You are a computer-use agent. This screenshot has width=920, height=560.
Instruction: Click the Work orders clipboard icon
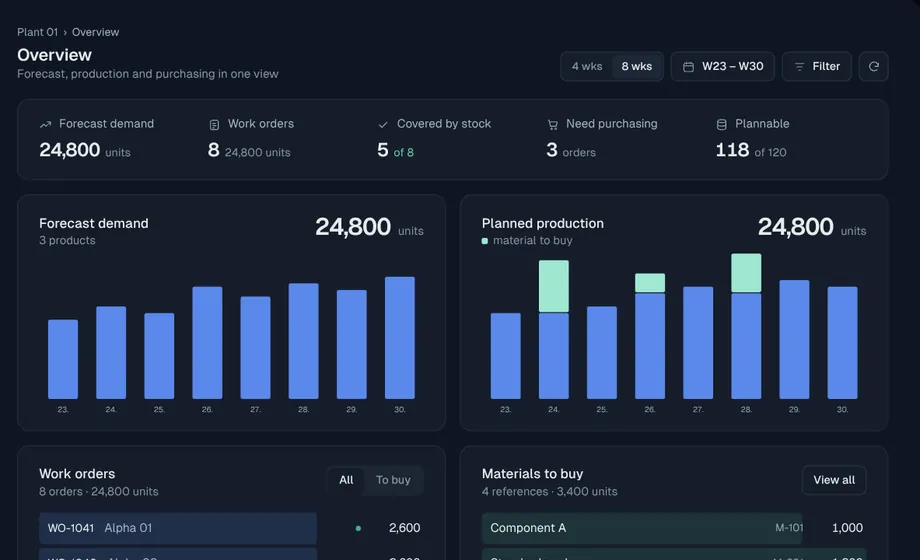(x=214, y=124)
